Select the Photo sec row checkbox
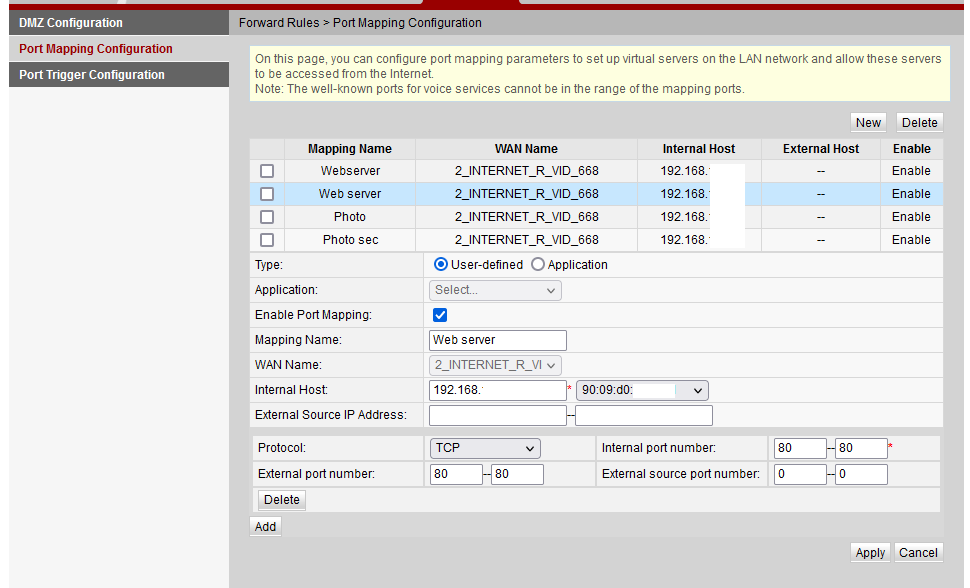 (267, 240)
